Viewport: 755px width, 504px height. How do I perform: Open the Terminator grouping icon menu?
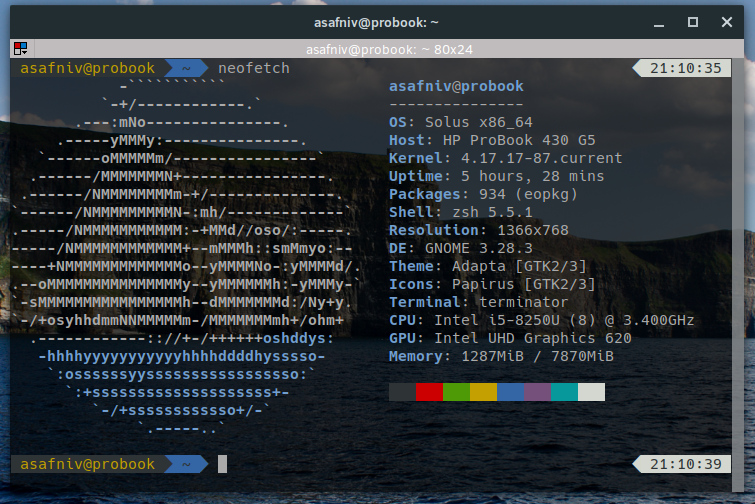(x=21, y=48)
